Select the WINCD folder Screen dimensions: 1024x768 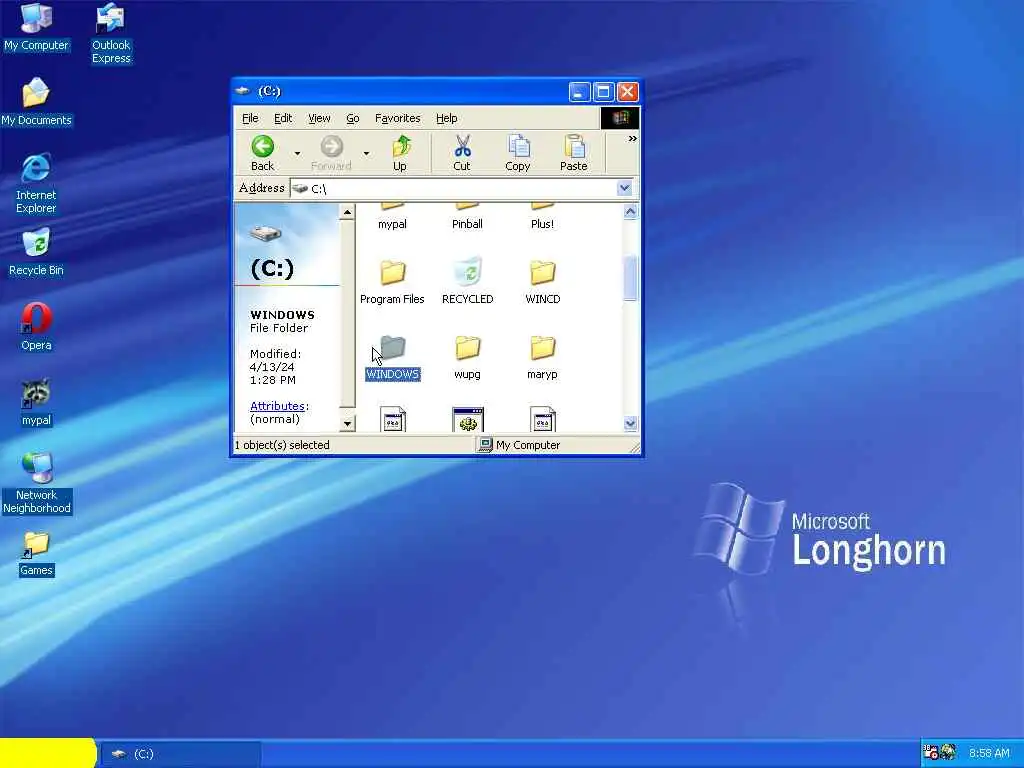(x=543, y=282)
